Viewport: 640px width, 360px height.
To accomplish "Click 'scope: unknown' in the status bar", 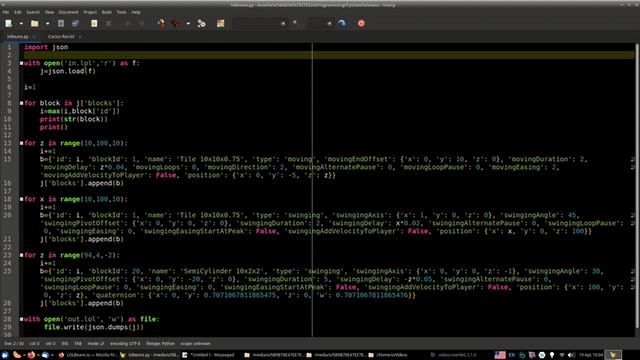I will coord(196,344).
